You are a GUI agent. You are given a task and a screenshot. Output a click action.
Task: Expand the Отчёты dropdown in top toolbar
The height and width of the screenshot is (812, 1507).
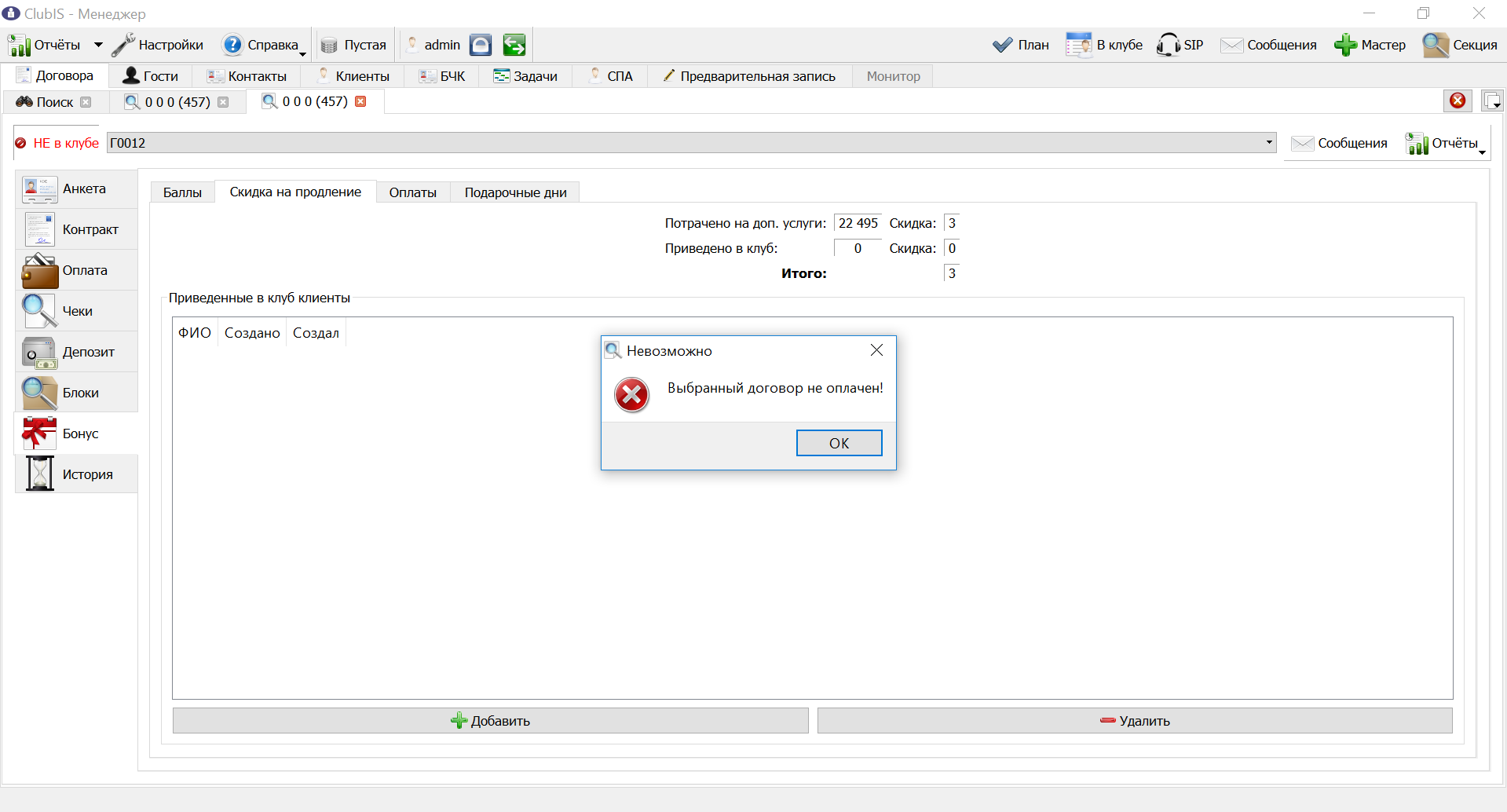click(x=98, y=45)
